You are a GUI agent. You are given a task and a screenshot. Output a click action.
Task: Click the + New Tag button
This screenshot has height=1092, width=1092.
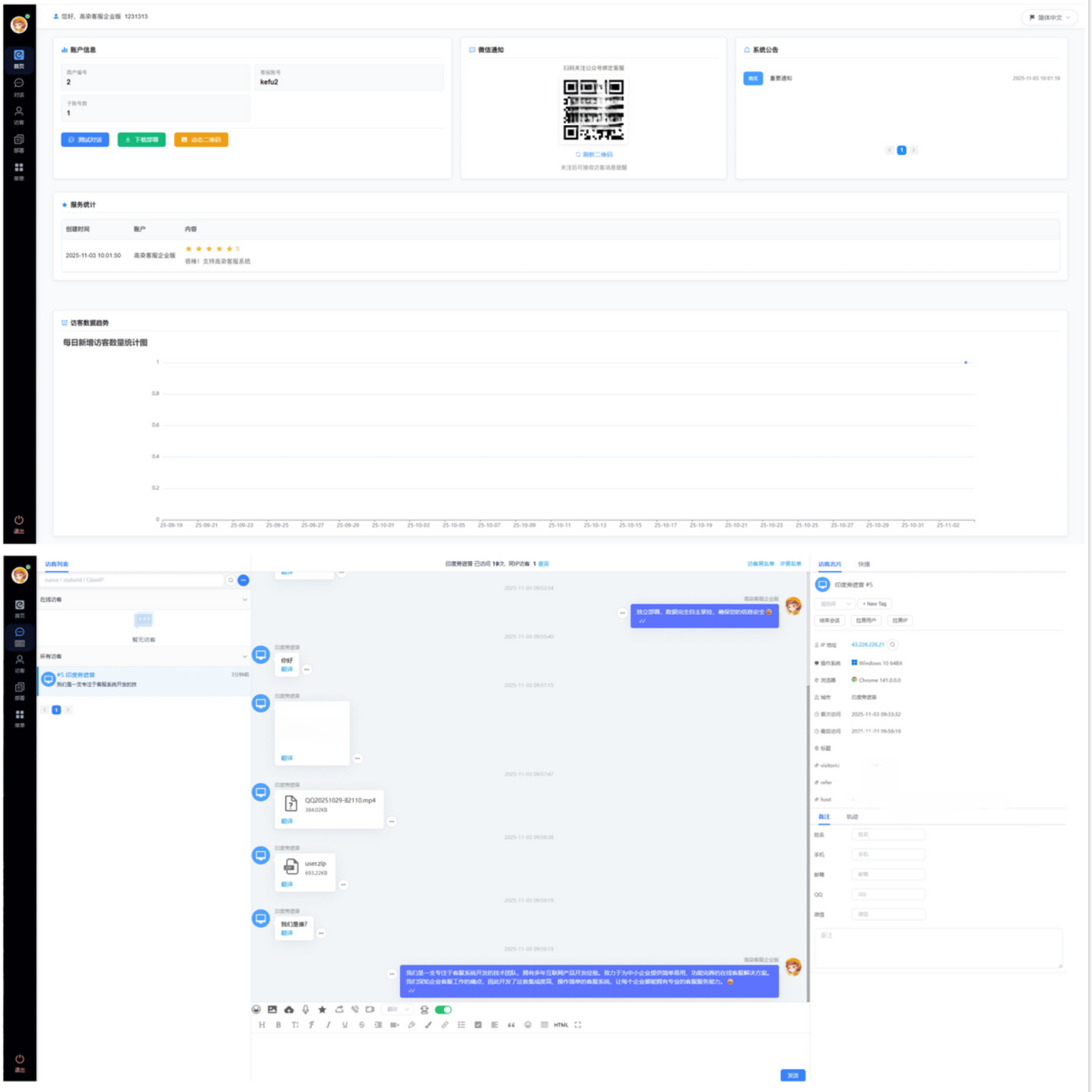pyautogui.click(x=874, y=603)
